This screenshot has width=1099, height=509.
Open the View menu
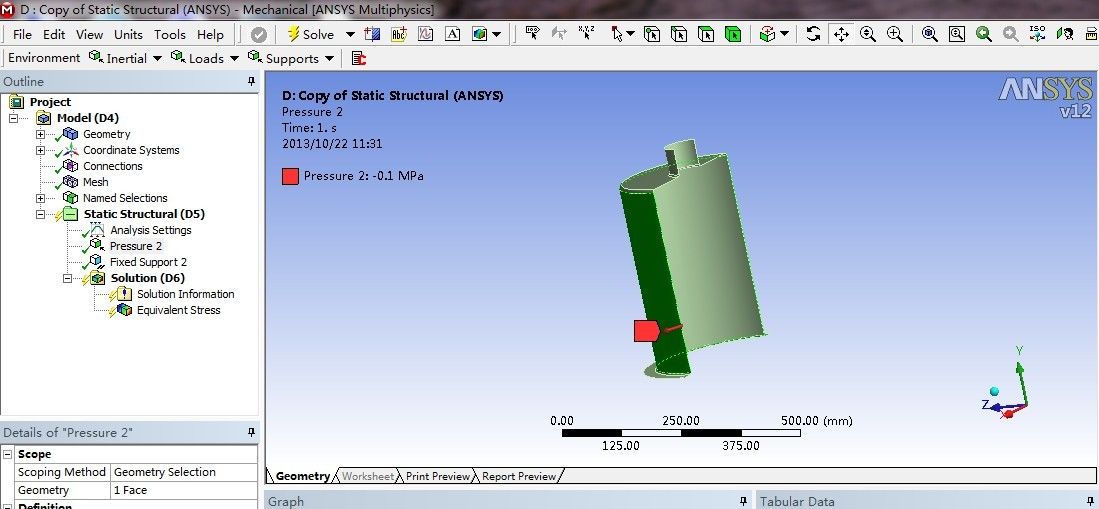coord(90,34)
